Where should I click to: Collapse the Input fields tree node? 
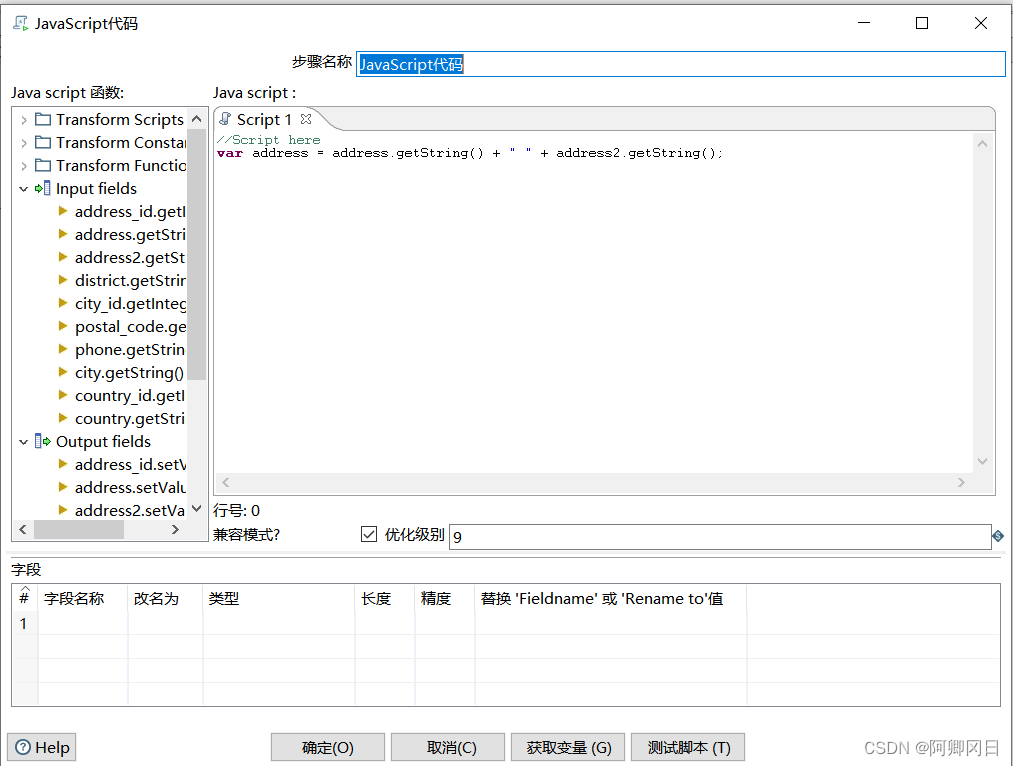point(24,189)
